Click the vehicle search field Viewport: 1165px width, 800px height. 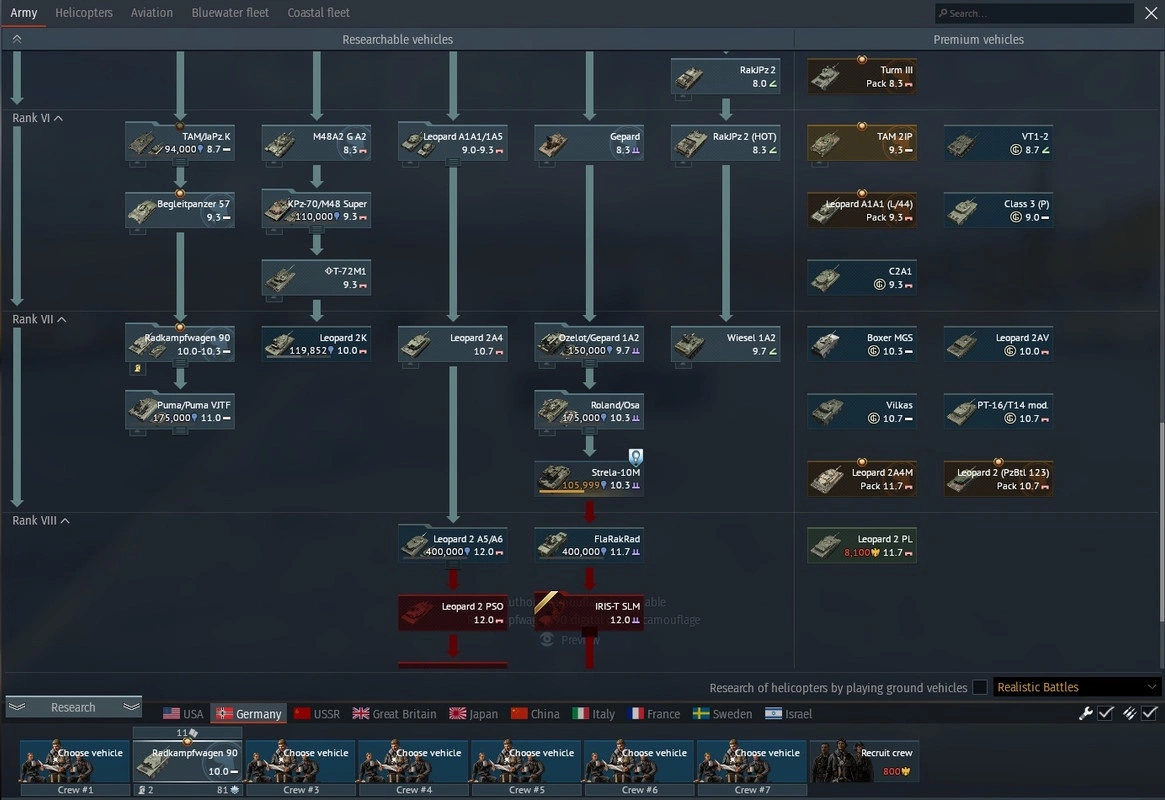click(1035, 13)
